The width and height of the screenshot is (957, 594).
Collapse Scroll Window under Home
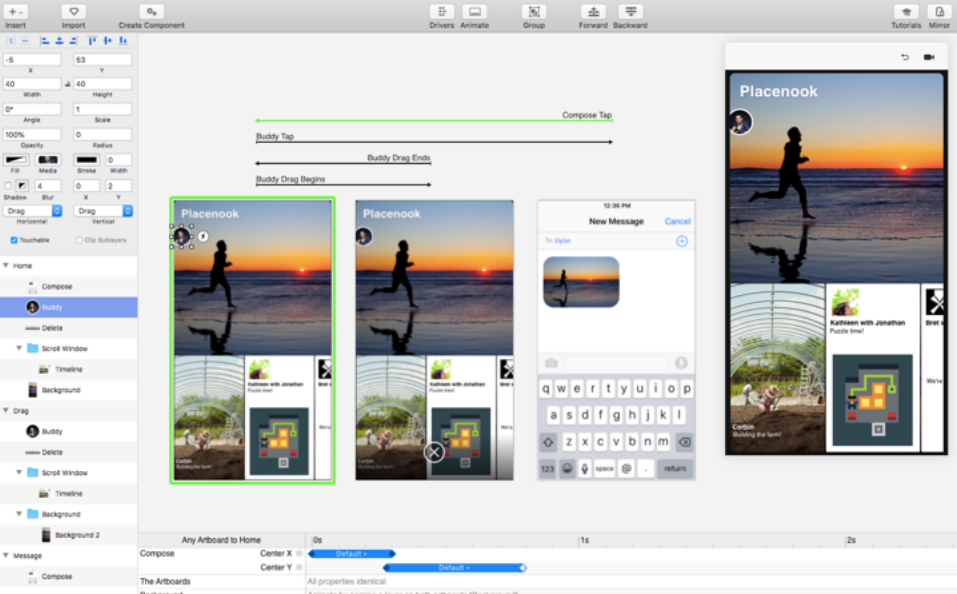(19, 349)
